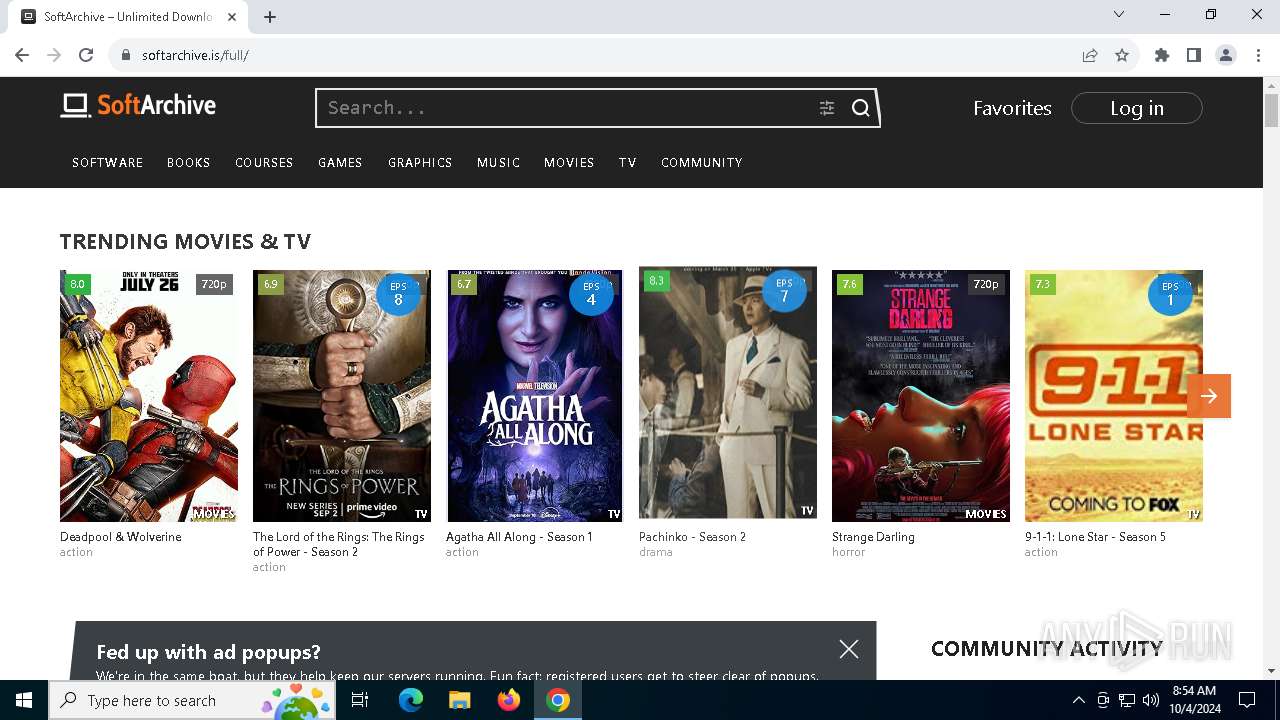The height and width of the screenshot is (720, 1280).
Task: Open 9-1-1 Lone Star poster
Action: click(x=1114, y=396)
